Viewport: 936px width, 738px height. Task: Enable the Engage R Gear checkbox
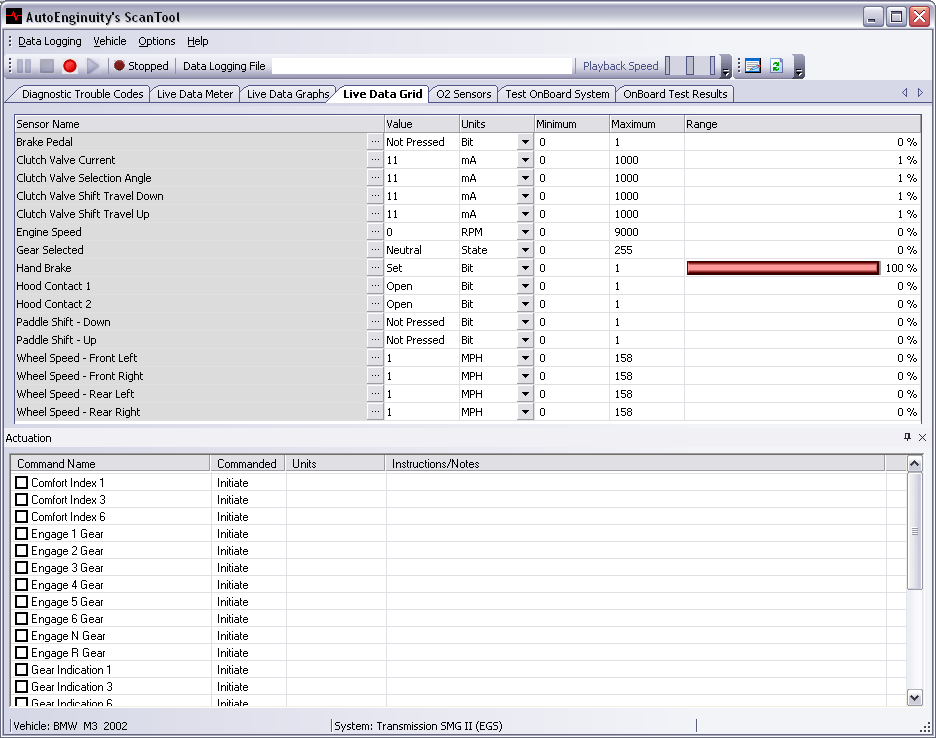(x=21, y=652)
